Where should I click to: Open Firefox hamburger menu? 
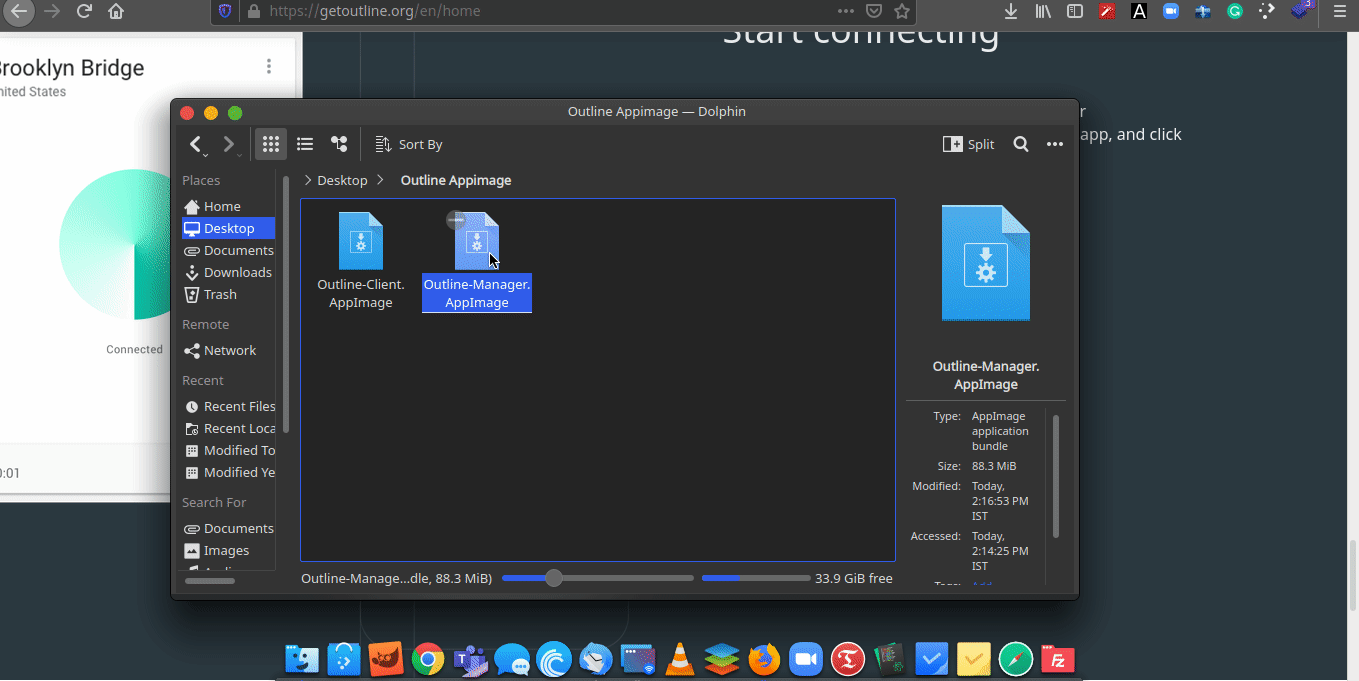(x=1340, y=11)
